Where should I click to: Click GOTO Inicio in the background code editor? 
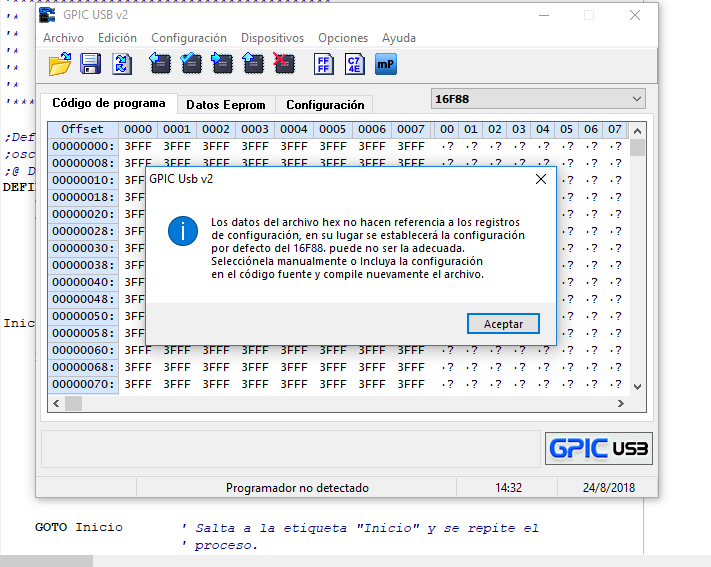click(x=79, y=527)
